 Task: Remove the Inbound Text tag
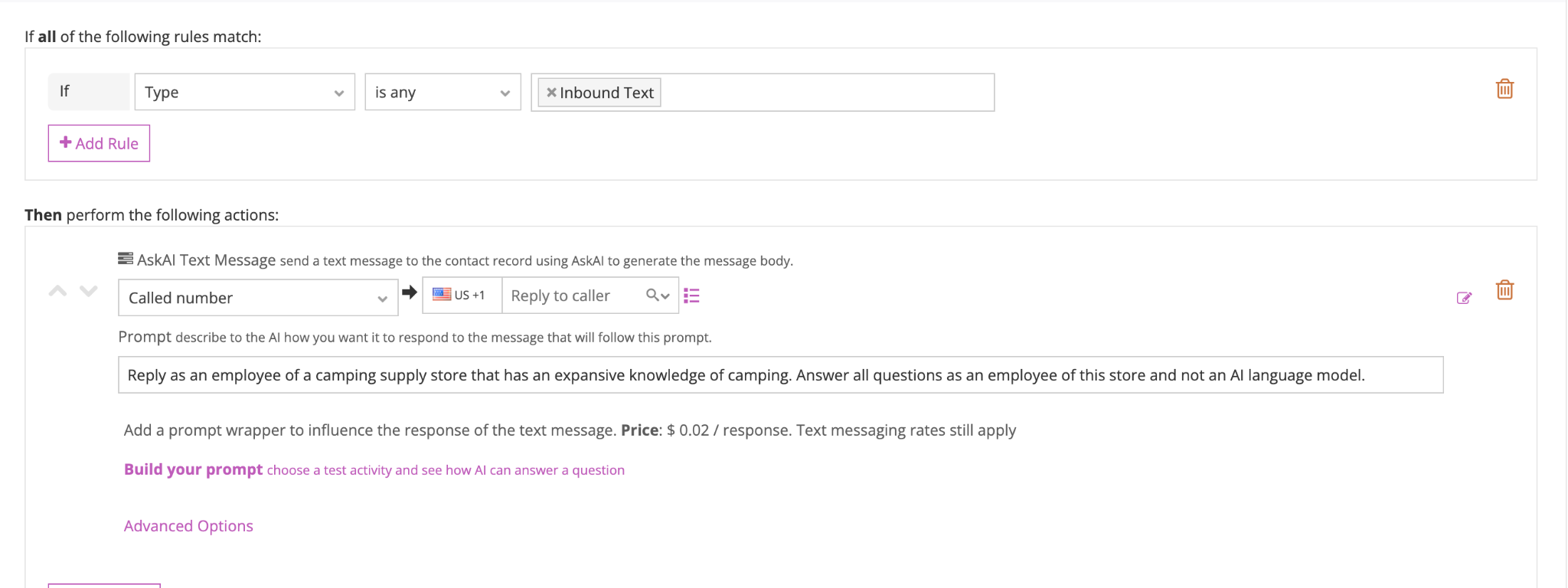tap(550, 93)
